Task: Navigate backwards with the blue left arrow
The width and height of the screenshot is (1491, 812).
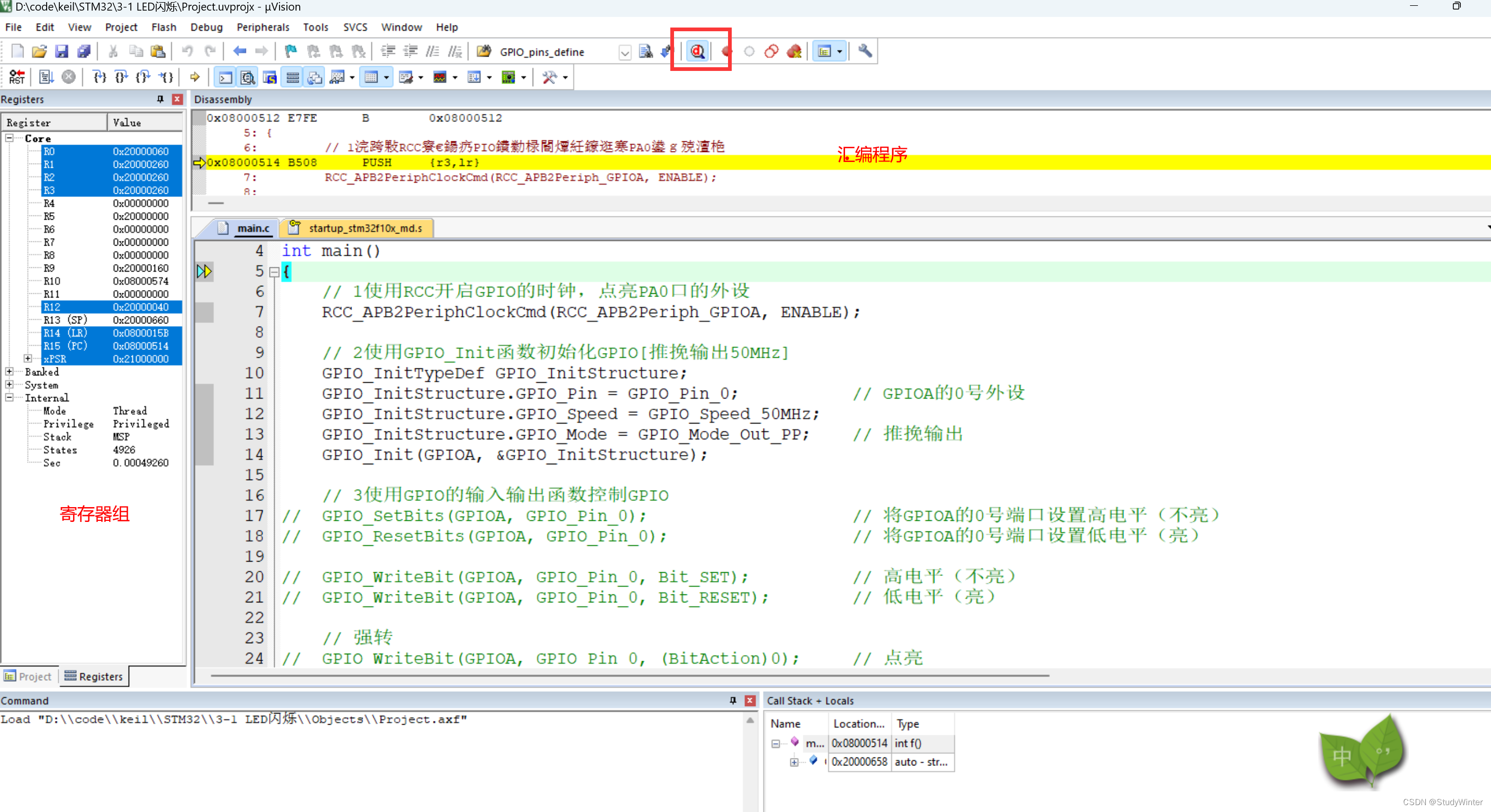Action: tap(239, 51)
